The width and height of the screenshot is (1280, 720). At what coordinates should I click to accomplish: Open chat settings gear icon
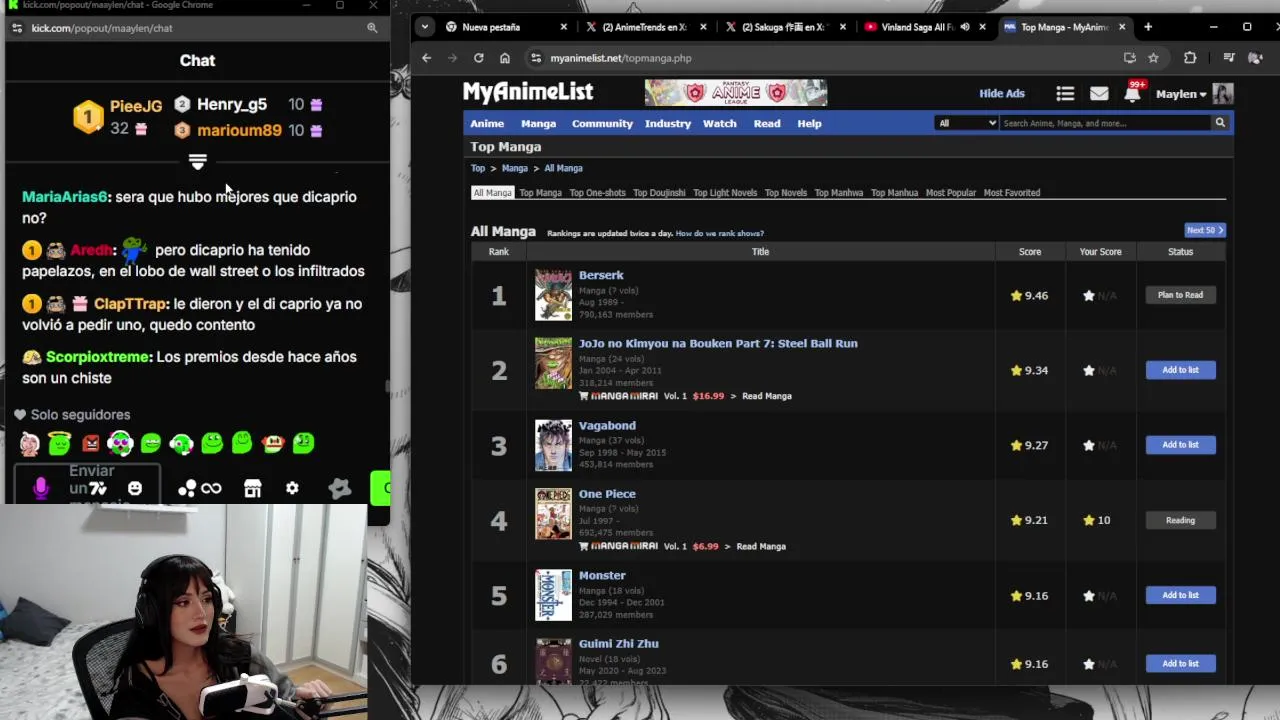click(x=292, y=488)
